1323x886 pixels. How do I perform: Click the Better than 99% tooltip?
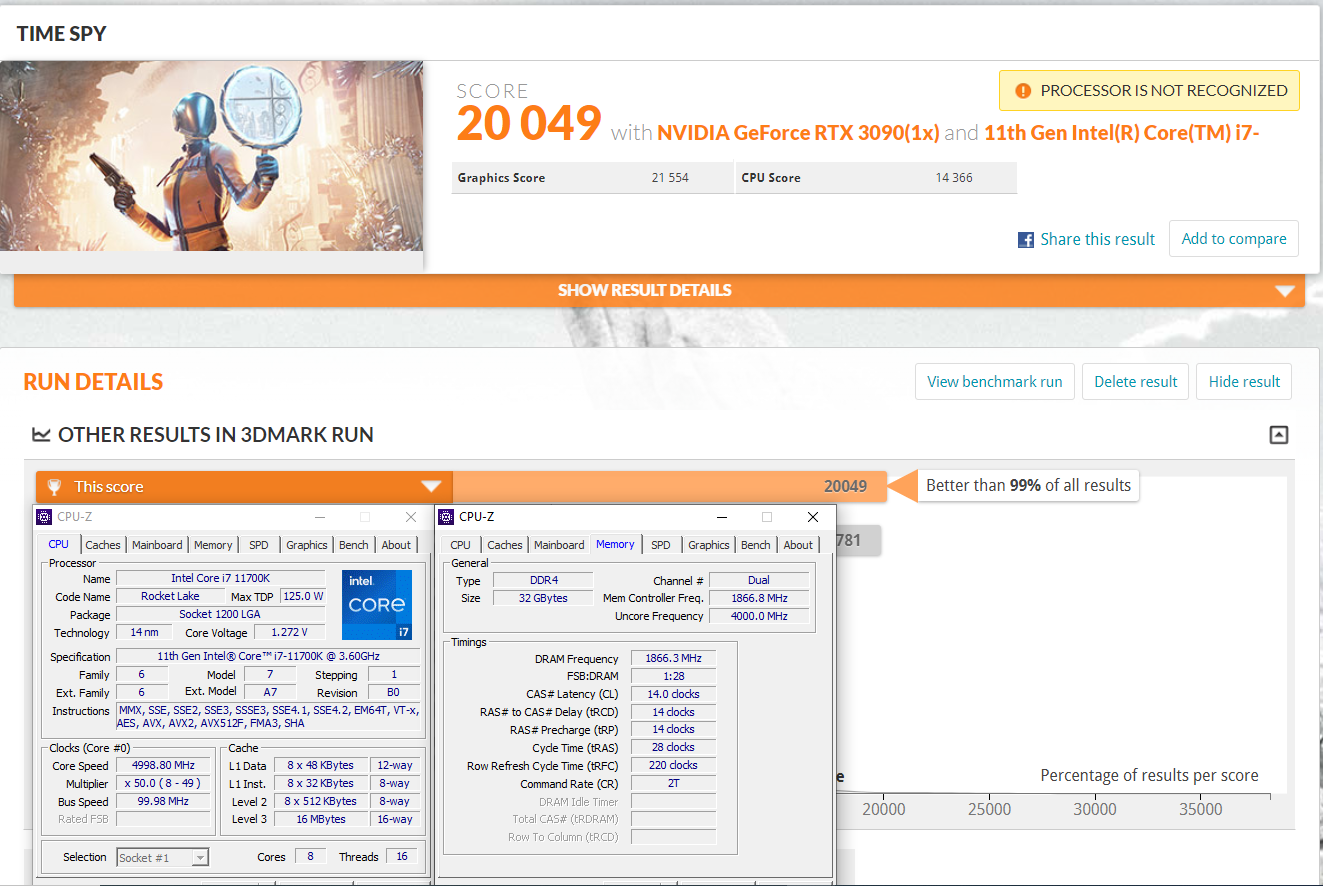pyautogui.click(x=1028, y=486)
